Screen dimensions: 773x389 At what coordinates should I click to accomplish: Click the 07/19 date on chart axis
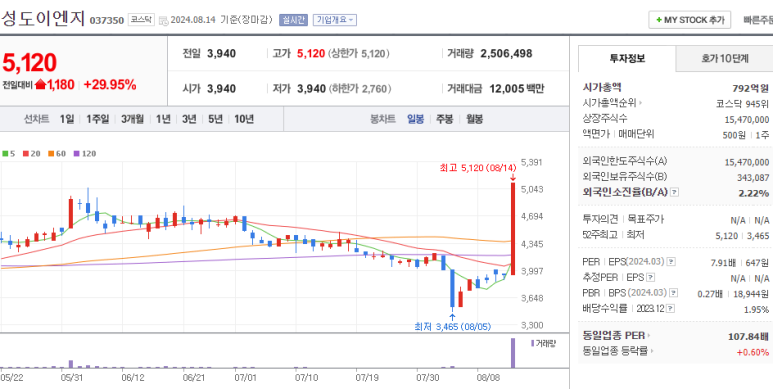(x=367, y=377)
